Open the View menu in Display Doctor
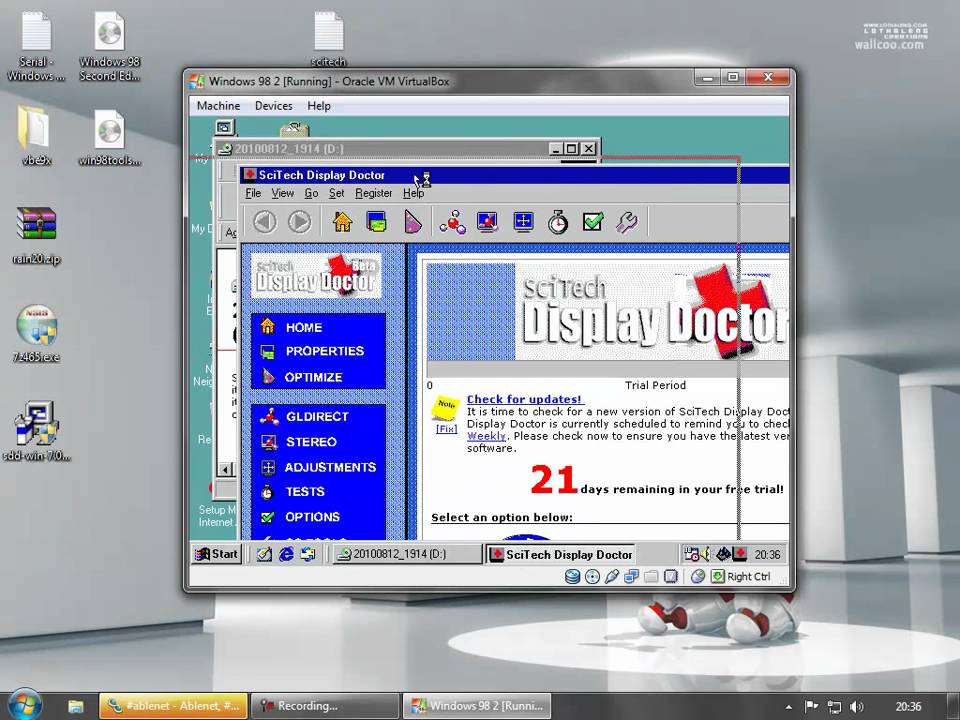The image size is (960, 720). (282, 193)
